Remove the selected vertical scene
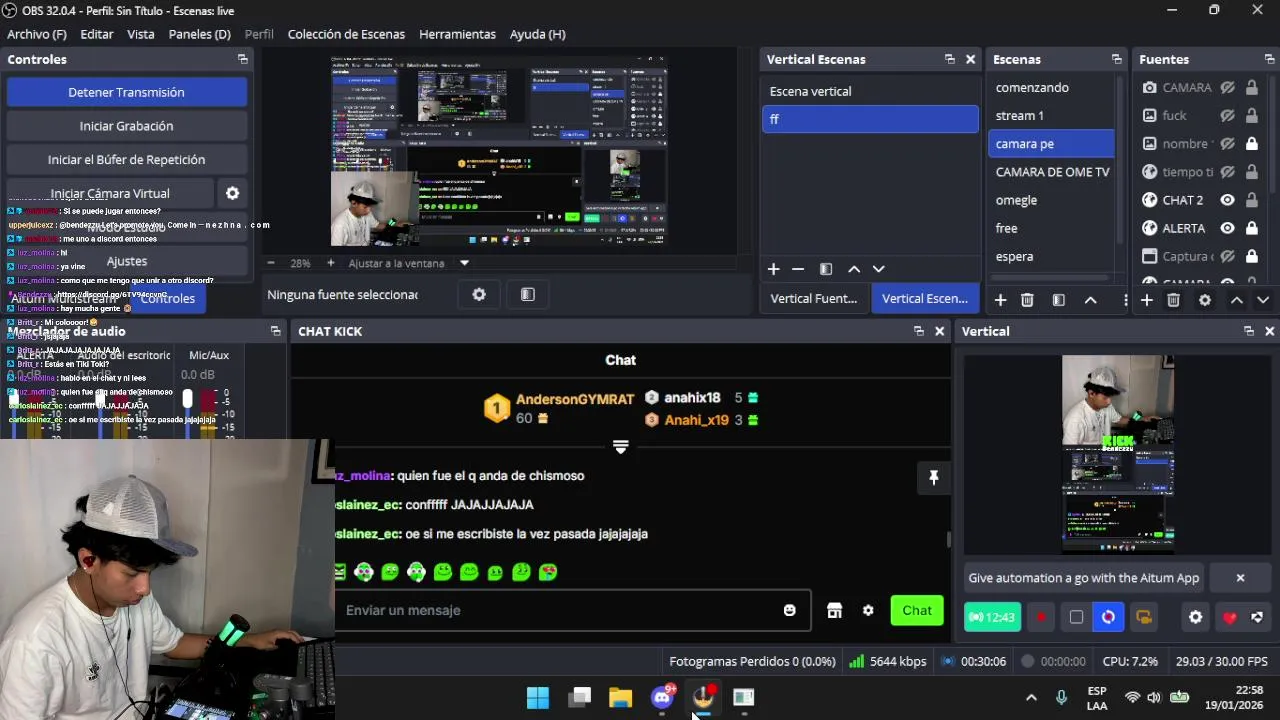1280x720 pixels. pyautogui.click(x=798, y=269)
